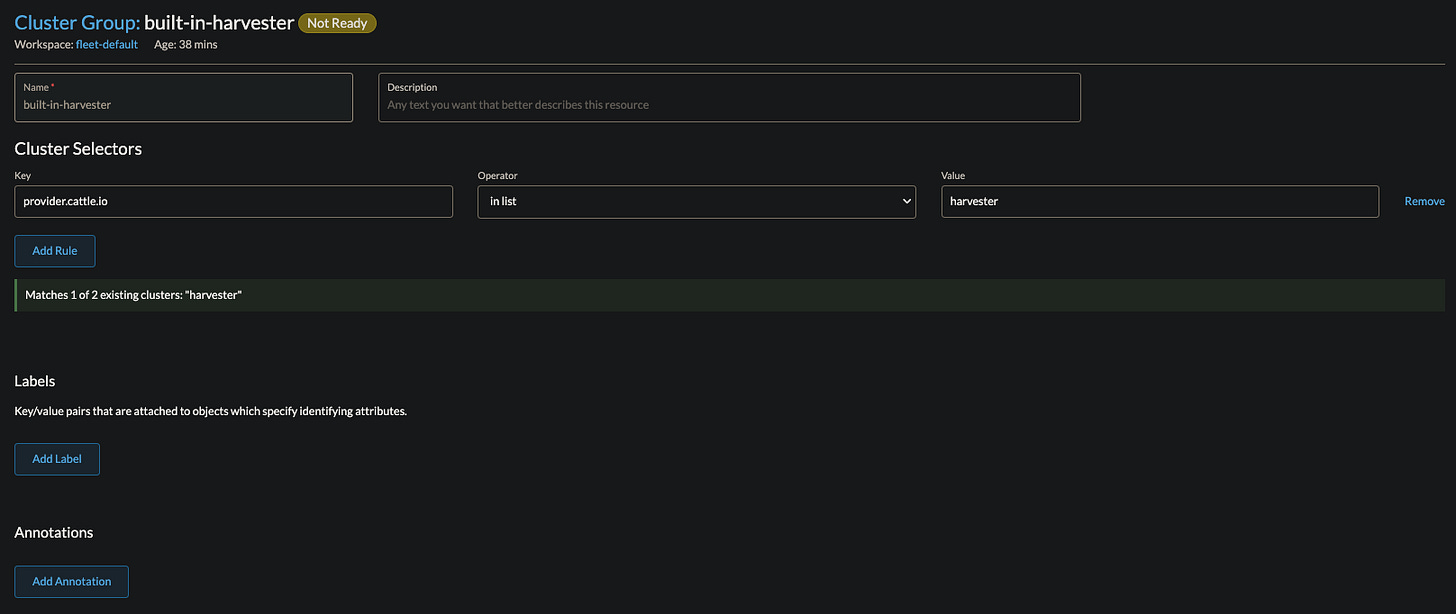This screenshot has width=1456, height=614.
Task: Click the Key/value pairs description text
Action: pos(211,411)
